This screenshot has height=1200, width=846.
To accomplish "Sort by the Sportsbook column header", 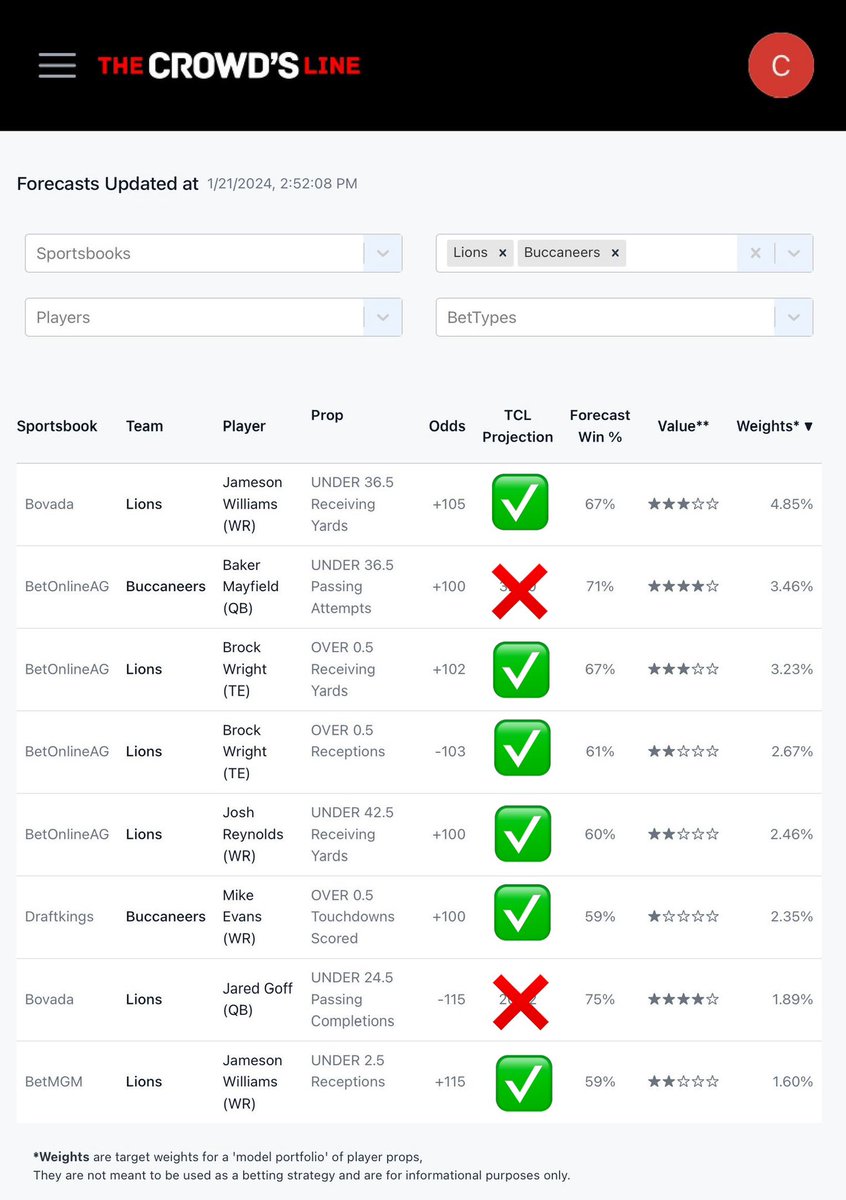I will [x=57, y=426].
